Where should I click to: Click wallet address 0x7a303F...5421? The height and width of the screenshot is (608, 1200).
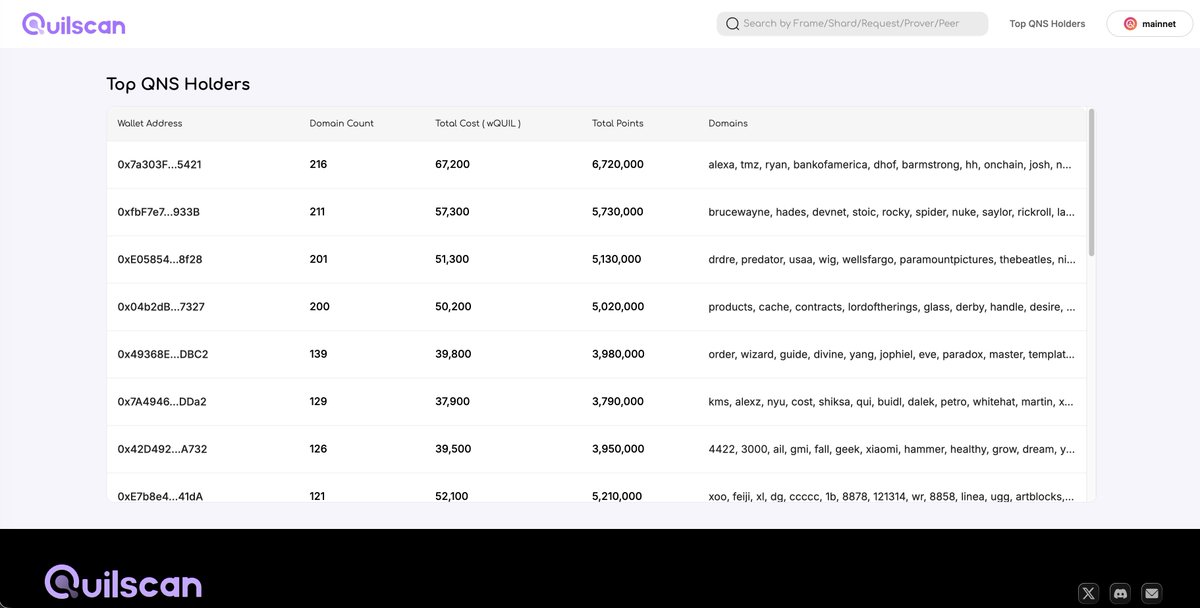pos(160,164)
